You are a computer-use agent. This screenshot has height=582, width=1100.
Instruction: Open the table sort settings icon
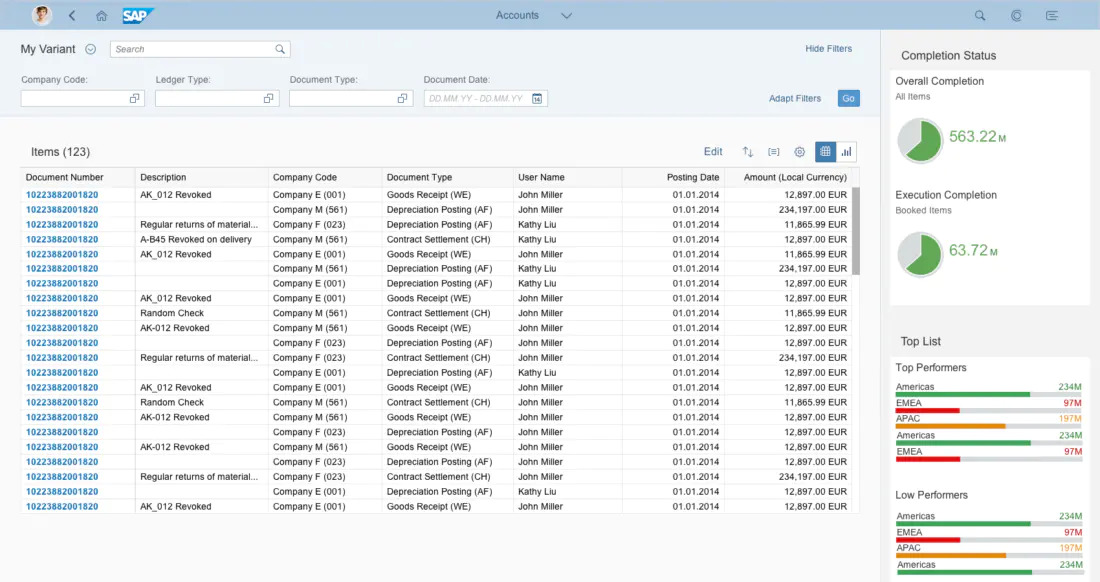(748, 151)
